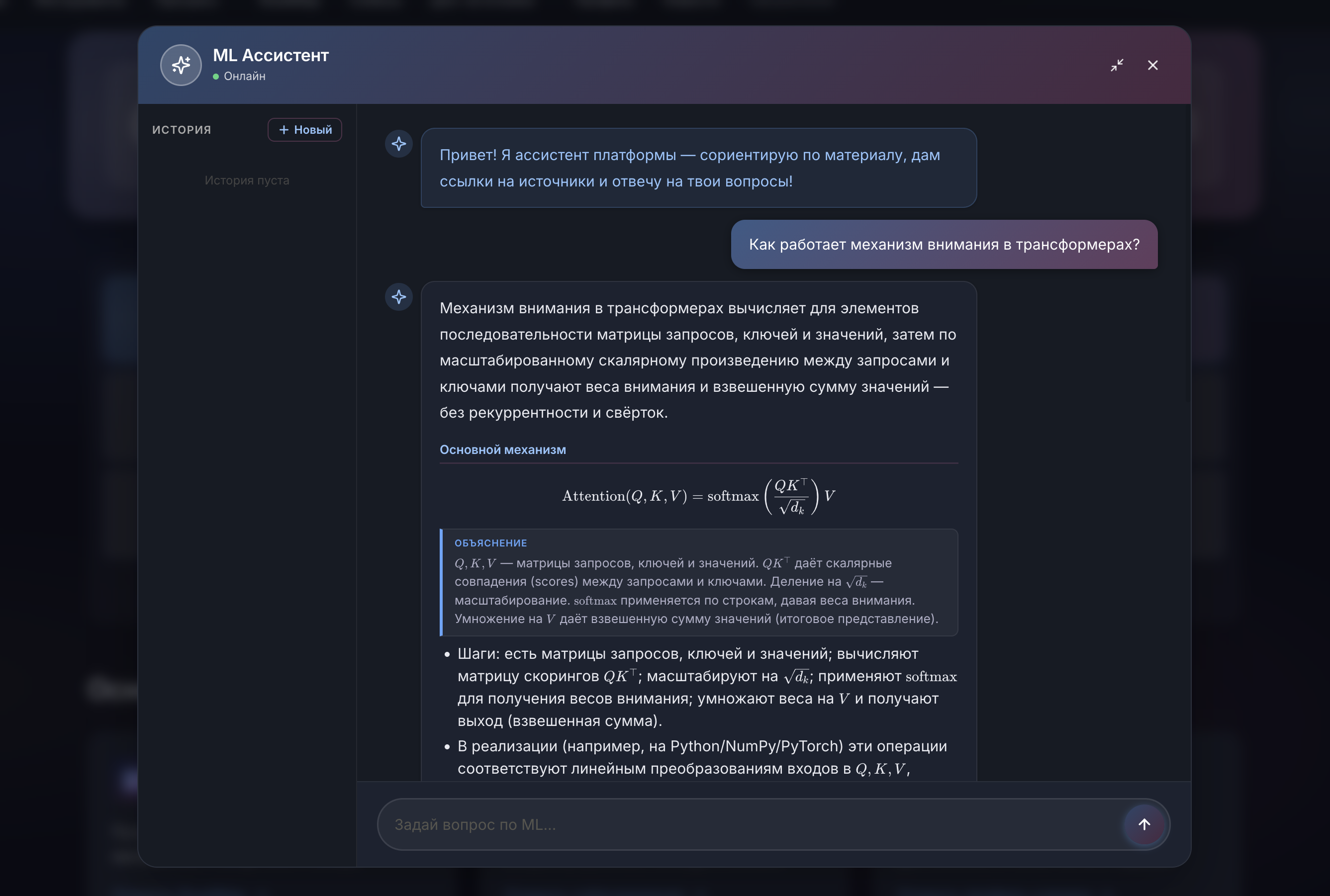
Task: Click the greeting message 'Привет! Я ассистент платформы'
Action: [698, 168]
